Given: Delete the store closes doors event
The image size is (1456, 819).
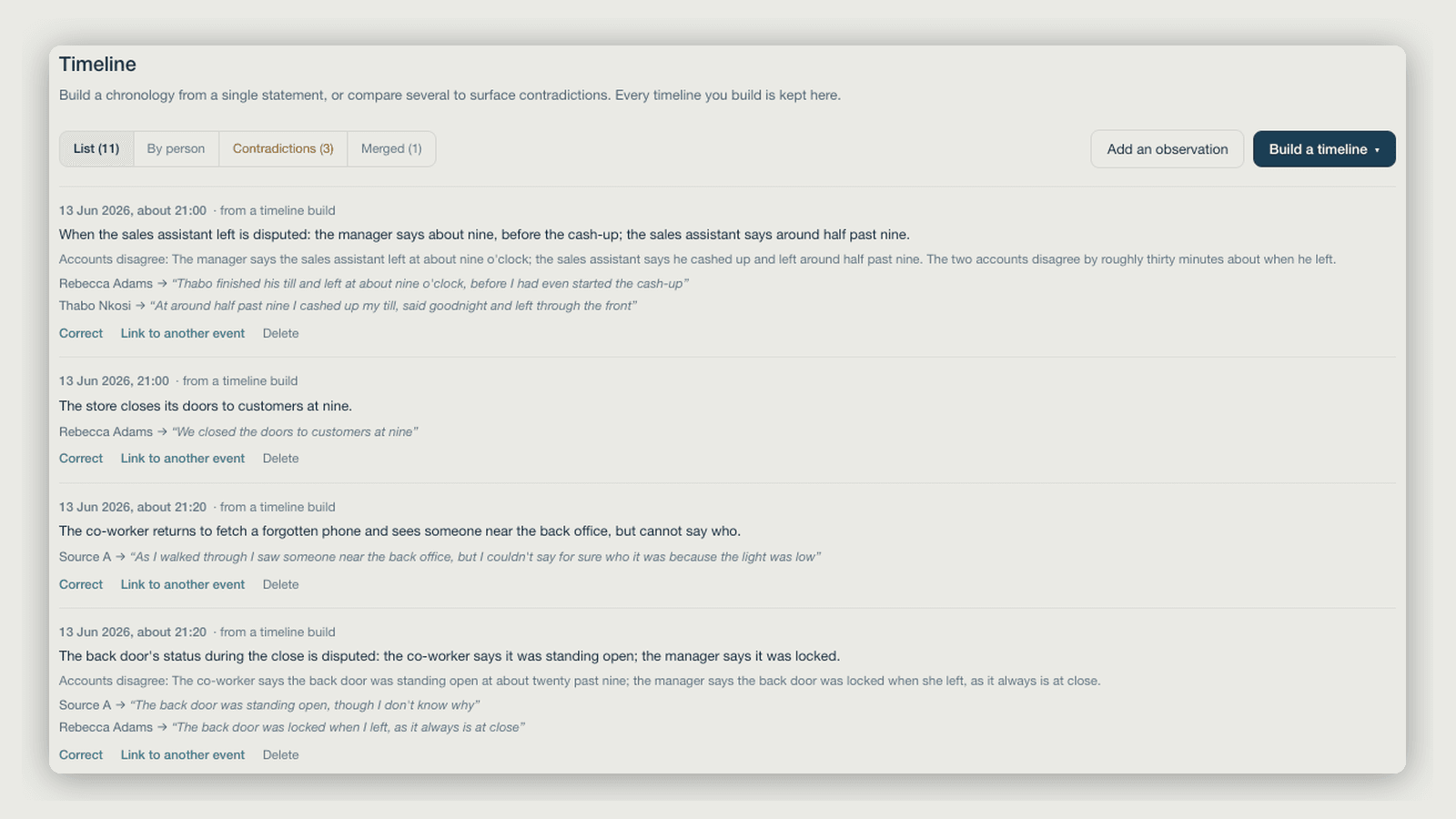Looking at the screenshot, I should 280,459.
